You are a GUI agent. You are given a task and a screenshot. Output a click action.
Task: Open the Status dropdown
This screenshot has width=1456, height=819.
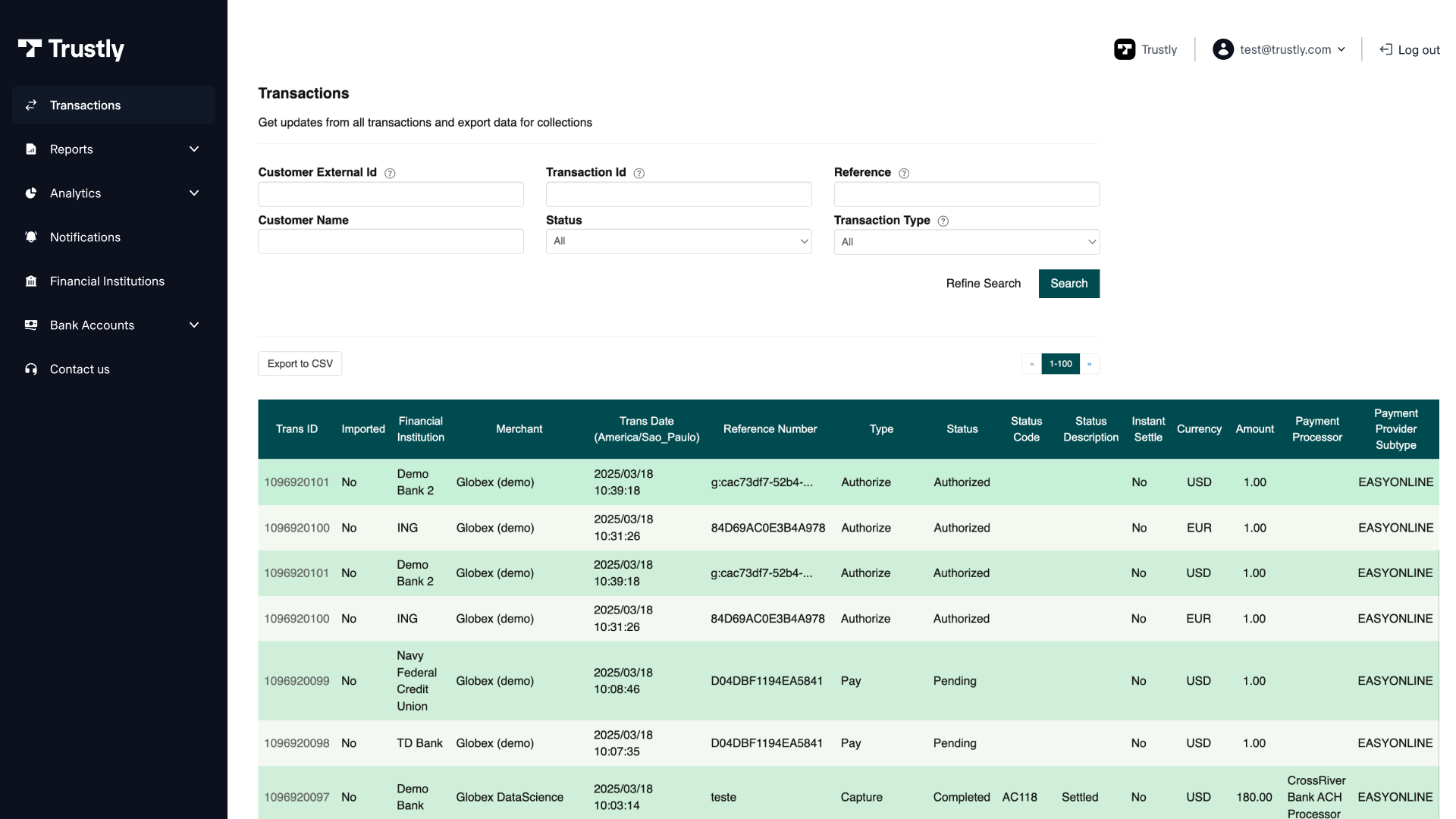[679, 242]
